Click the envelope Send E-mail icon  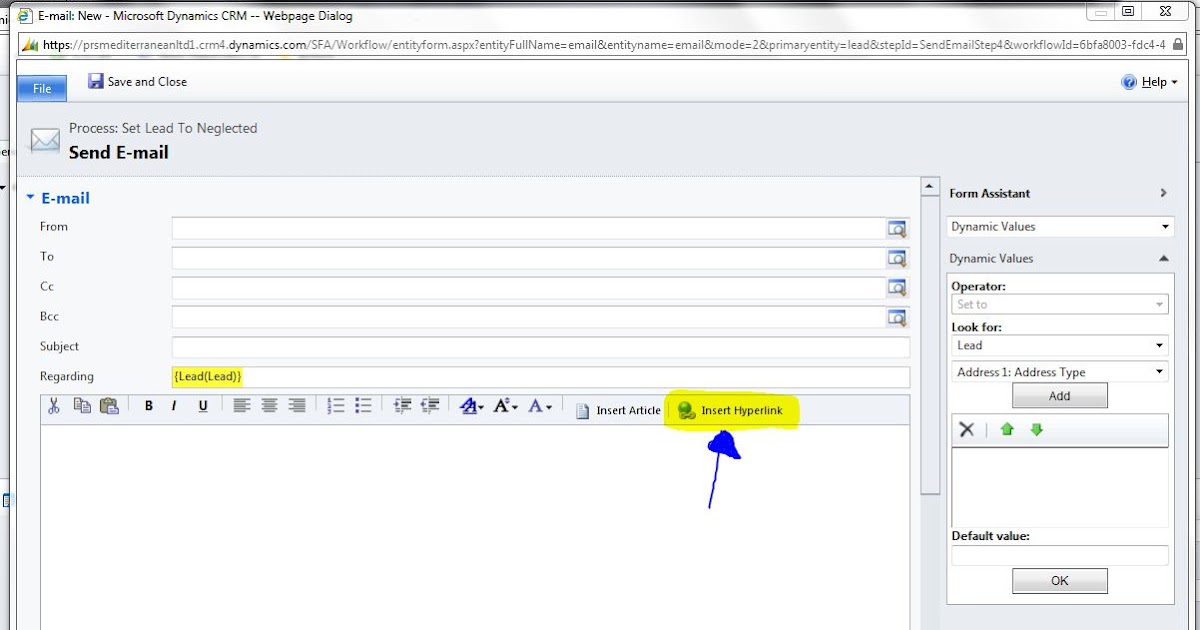click(x=45, y=141)
